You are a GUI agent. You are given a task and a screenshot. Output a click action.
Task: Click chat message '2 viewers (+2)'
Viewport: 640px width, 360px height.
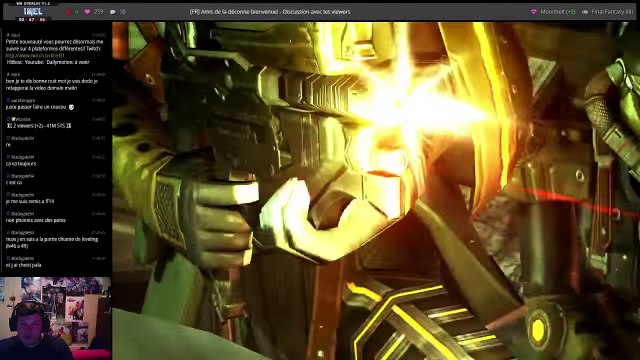[x=39, y=126]
